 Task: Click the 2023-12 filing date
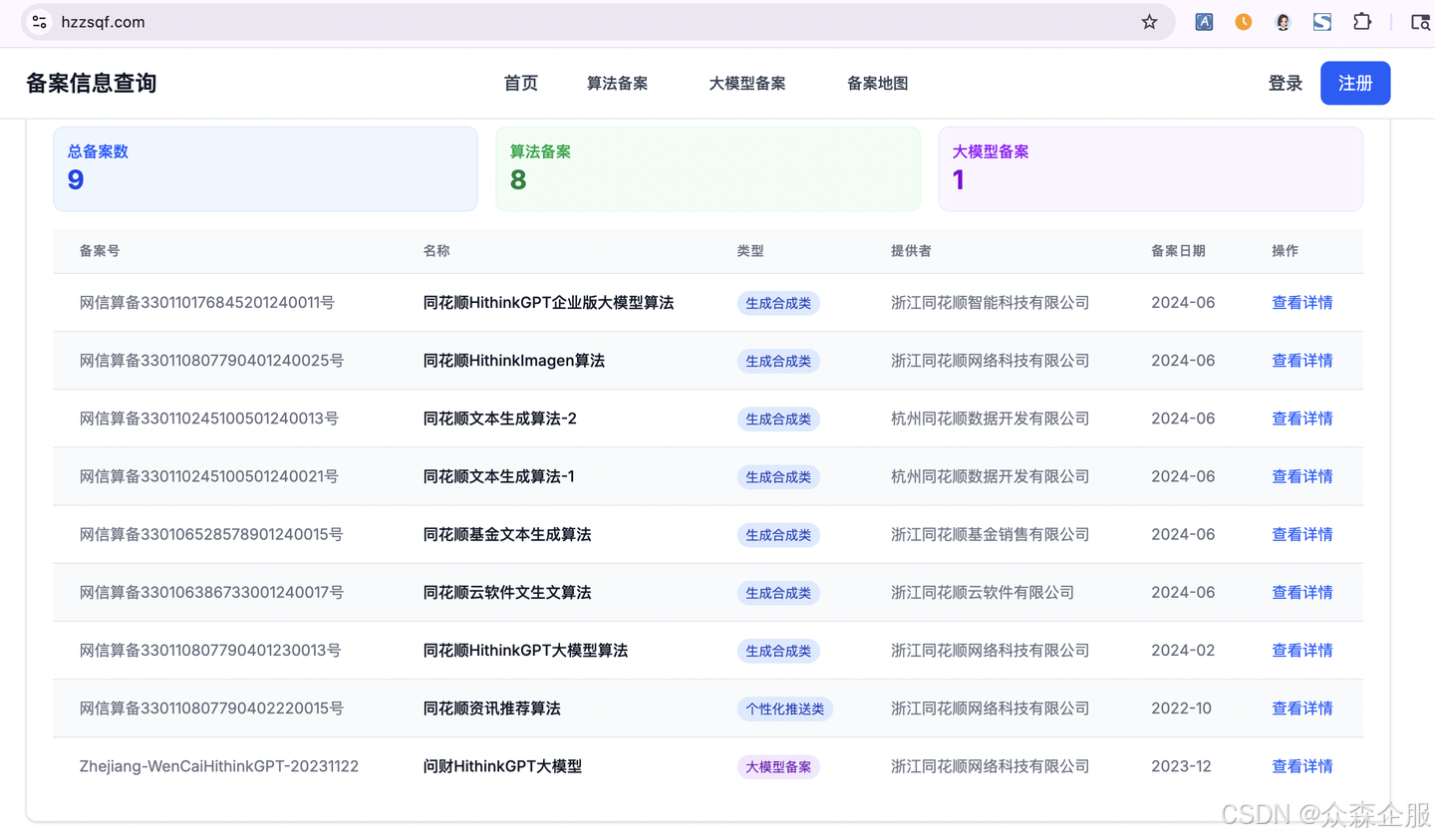(x=1181, y=766)
